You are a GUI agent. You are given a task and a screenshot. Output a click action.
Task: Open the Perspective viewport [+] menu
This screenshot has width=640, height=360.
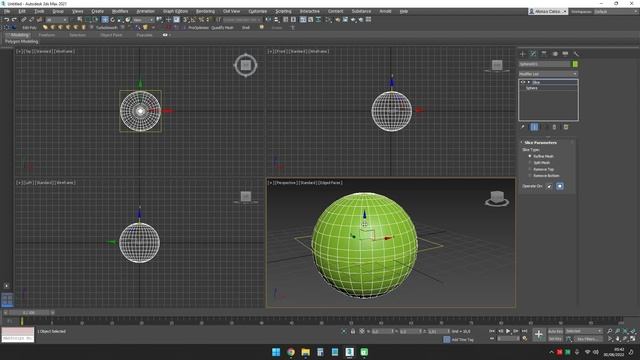click(x=270, y=183)
